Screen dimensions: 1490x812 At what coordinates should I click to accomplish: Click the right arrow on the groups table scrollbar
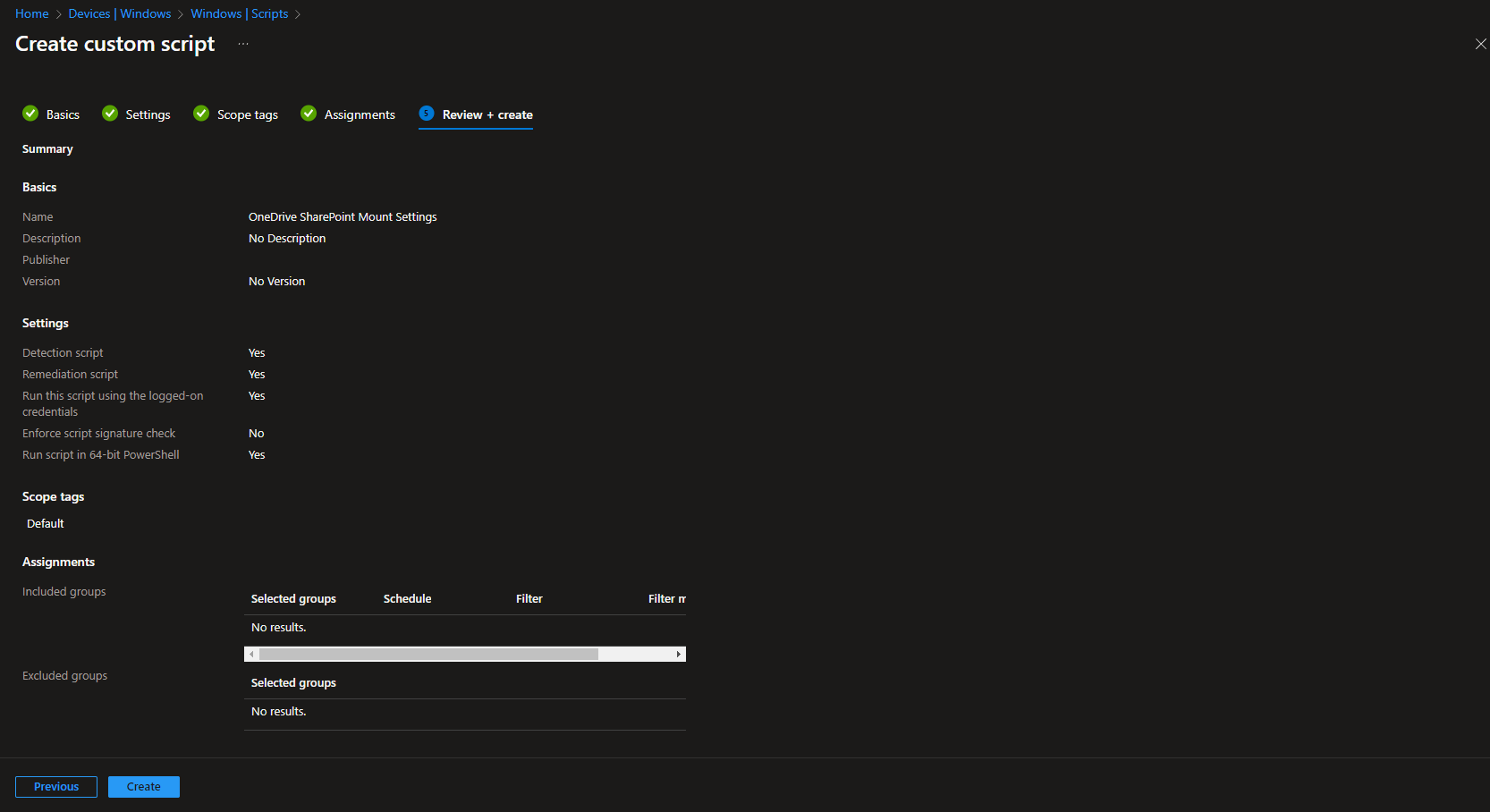tap(678, 654)
